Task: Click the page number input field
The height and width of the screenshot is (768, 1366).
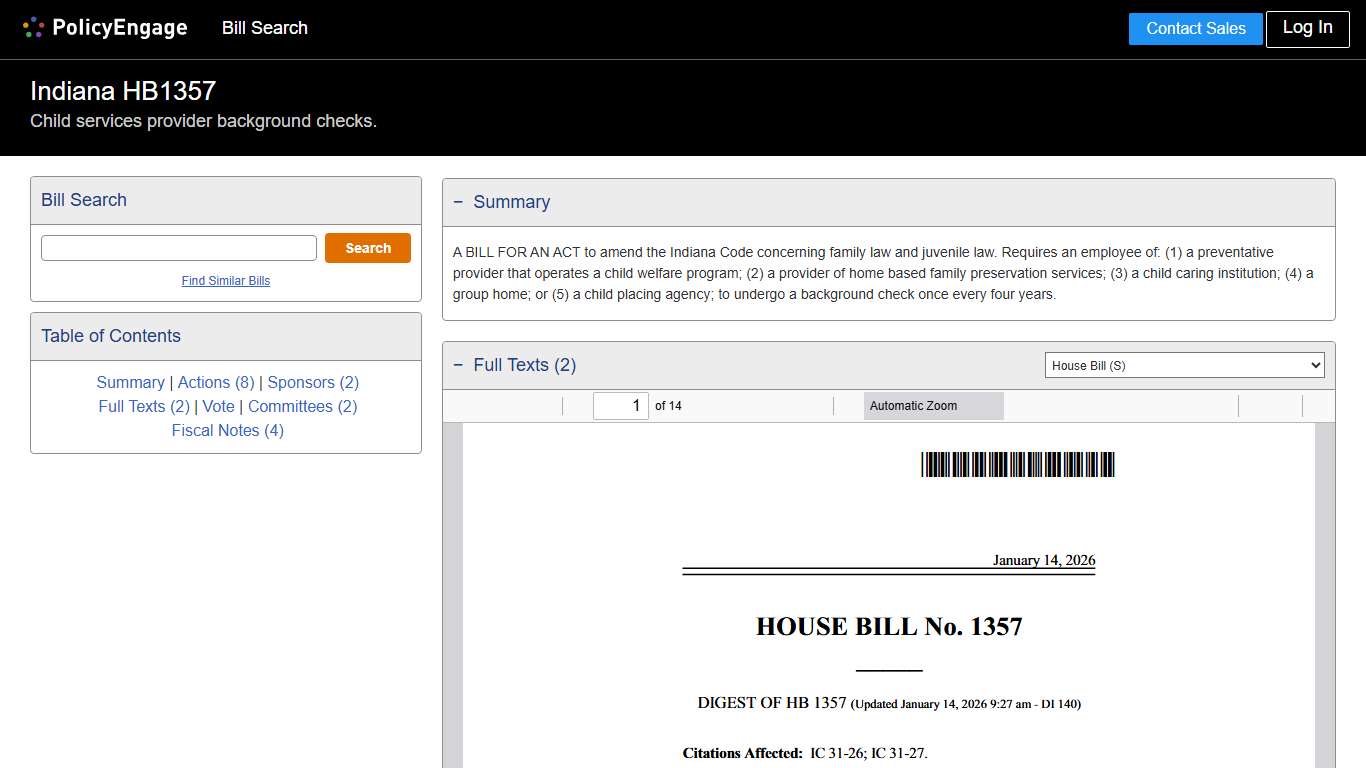Action: [620, 405]
